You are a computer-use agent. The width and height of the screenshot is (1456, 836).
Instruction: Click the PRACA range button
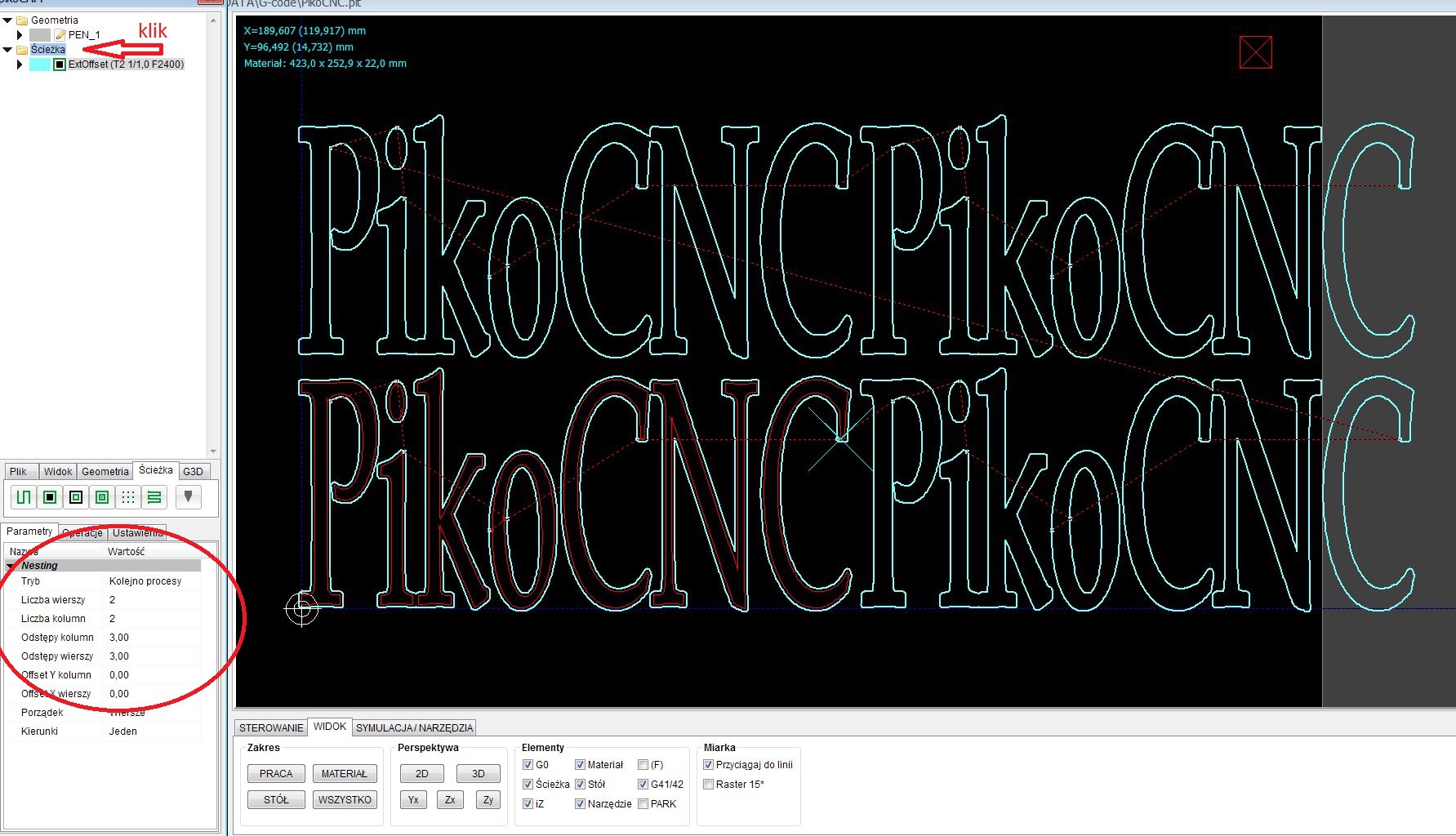[x=276, y=774]
